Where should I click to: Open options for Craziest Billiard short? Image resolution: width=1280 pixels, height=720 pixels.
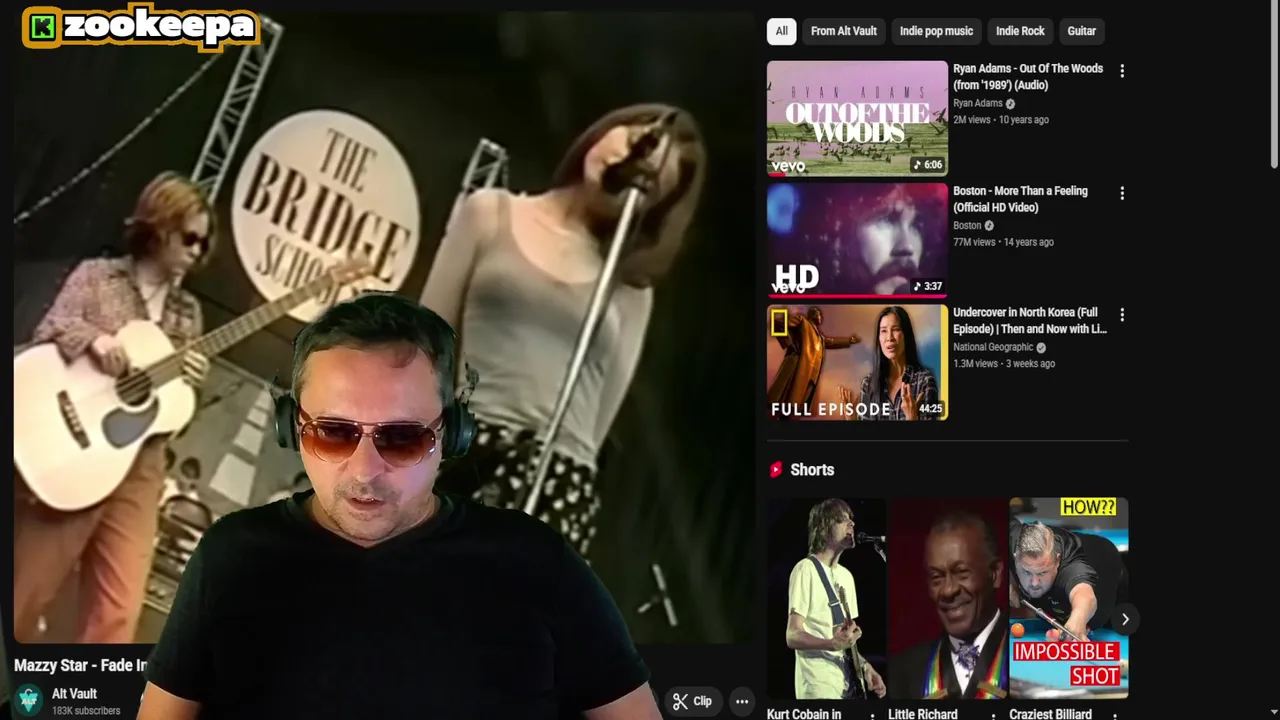point(1114,715)
